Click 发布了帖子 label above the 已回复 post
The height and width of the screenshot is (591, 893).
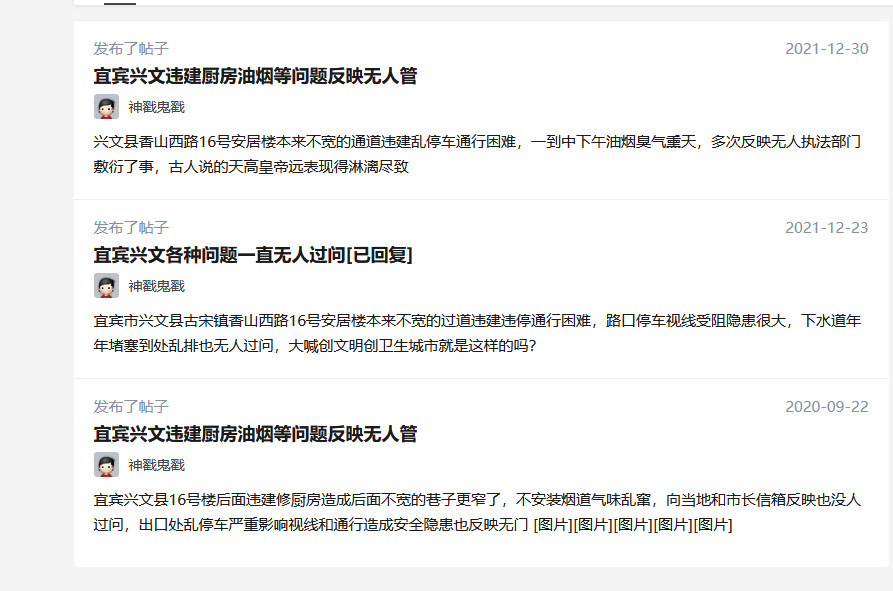click(131, 228)
